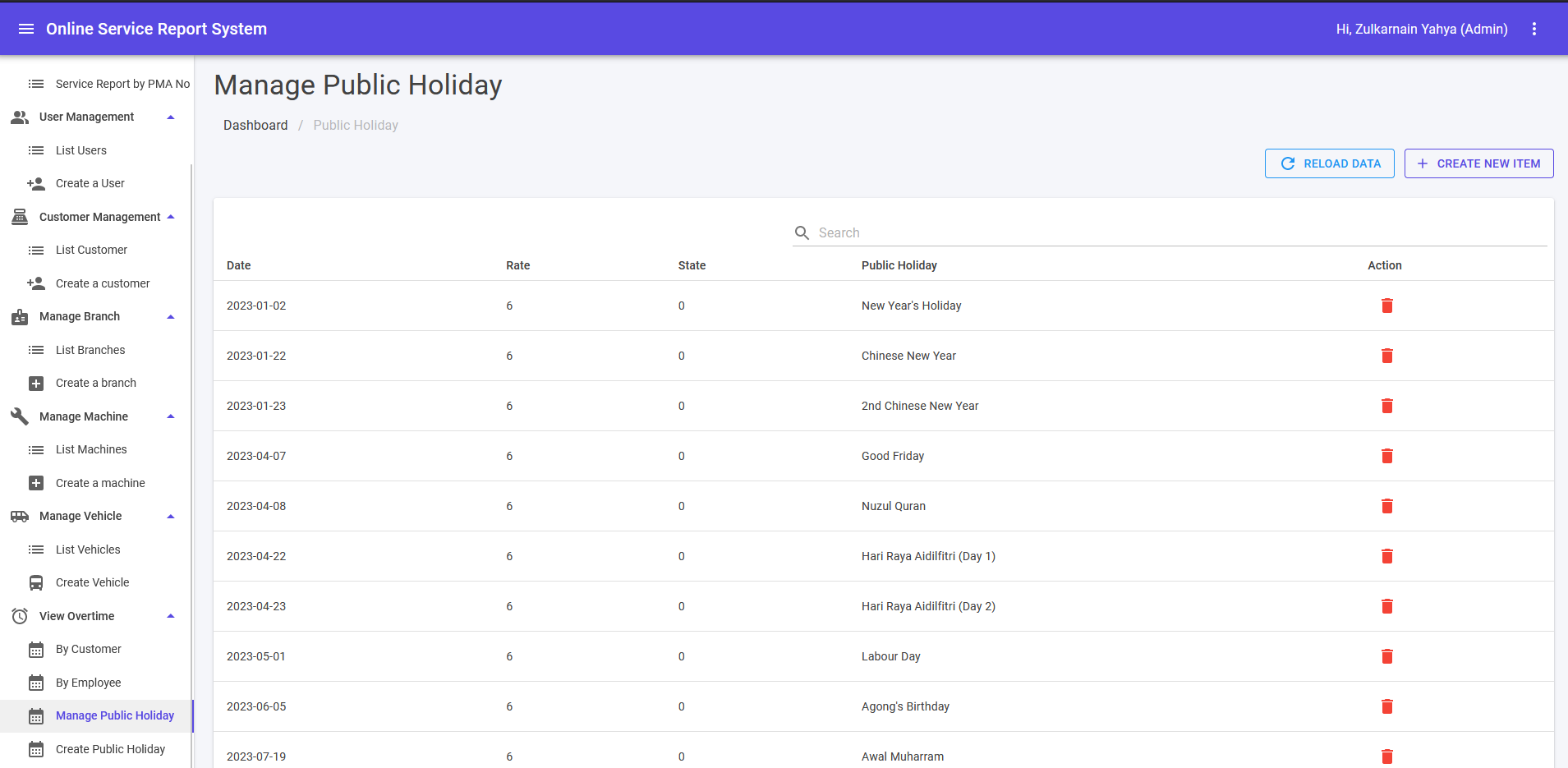Click the search magnifier icon

point(802,233)
